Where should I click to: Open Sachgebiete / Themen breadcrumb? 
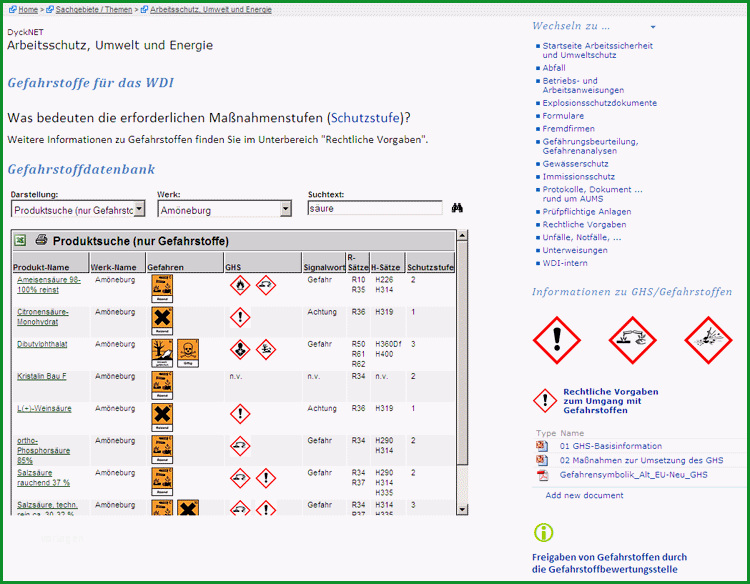[94, 10]
